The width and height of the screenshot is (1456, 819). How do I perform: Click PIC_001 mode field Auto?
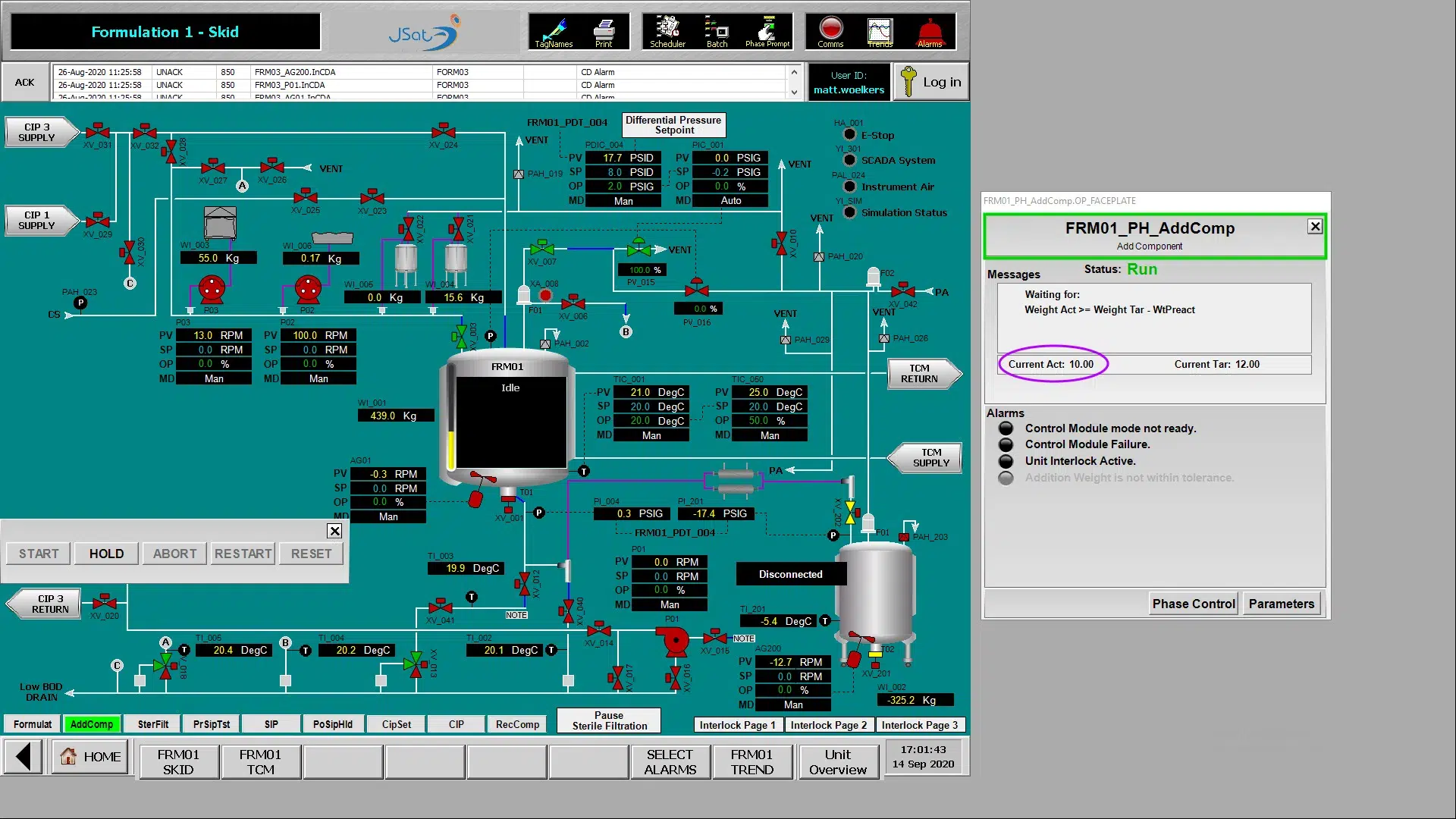[730, 201]
